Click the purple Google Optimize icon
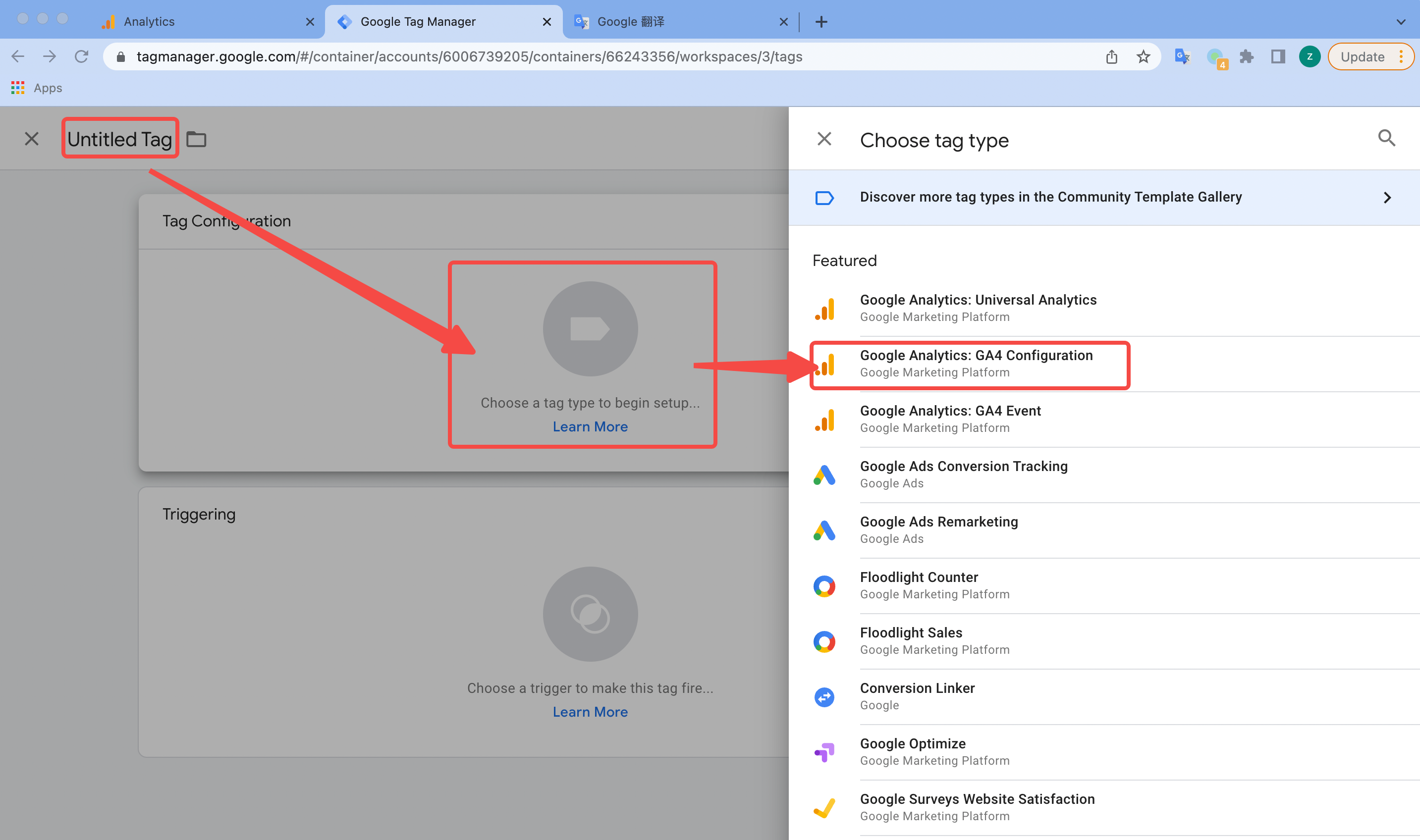 pyautogui.click(x=824, y=752)
